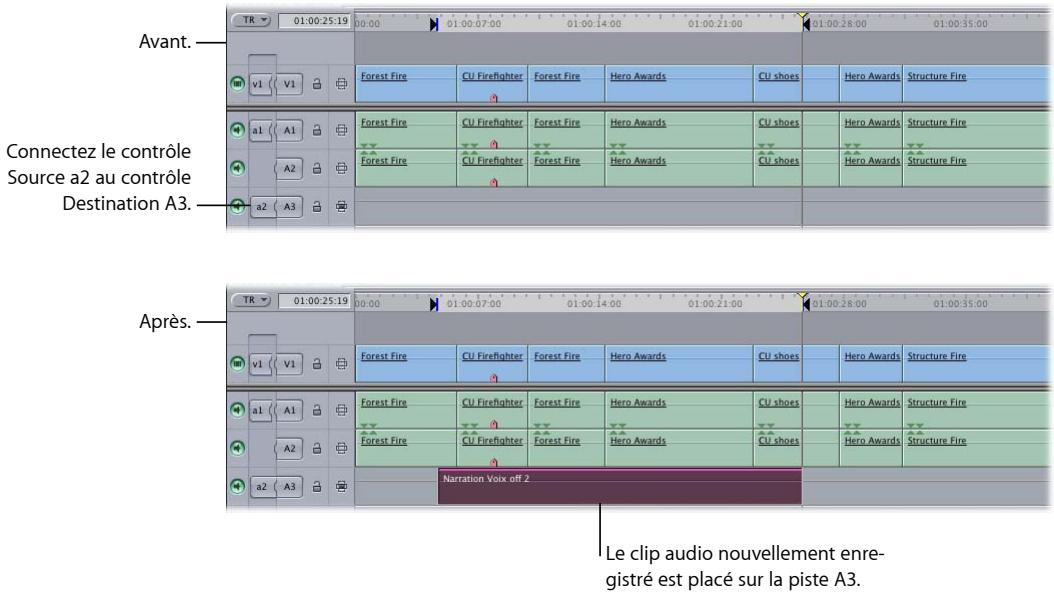
Task: Select Structure Fire clip on A1, Après timeline
Action: tap(977, 410)
